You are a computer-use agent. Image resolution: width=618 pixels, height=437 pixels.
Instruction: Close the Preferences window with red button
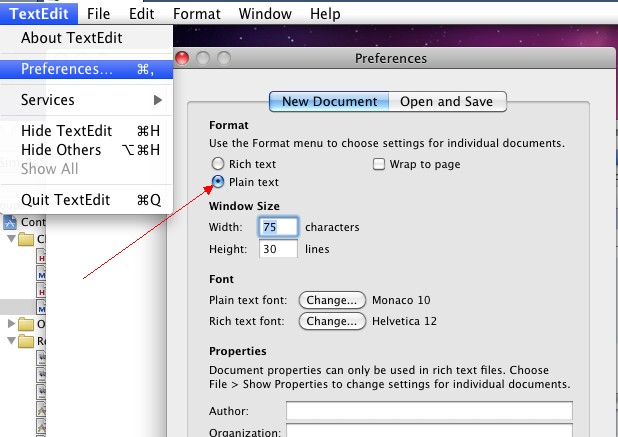182,58
